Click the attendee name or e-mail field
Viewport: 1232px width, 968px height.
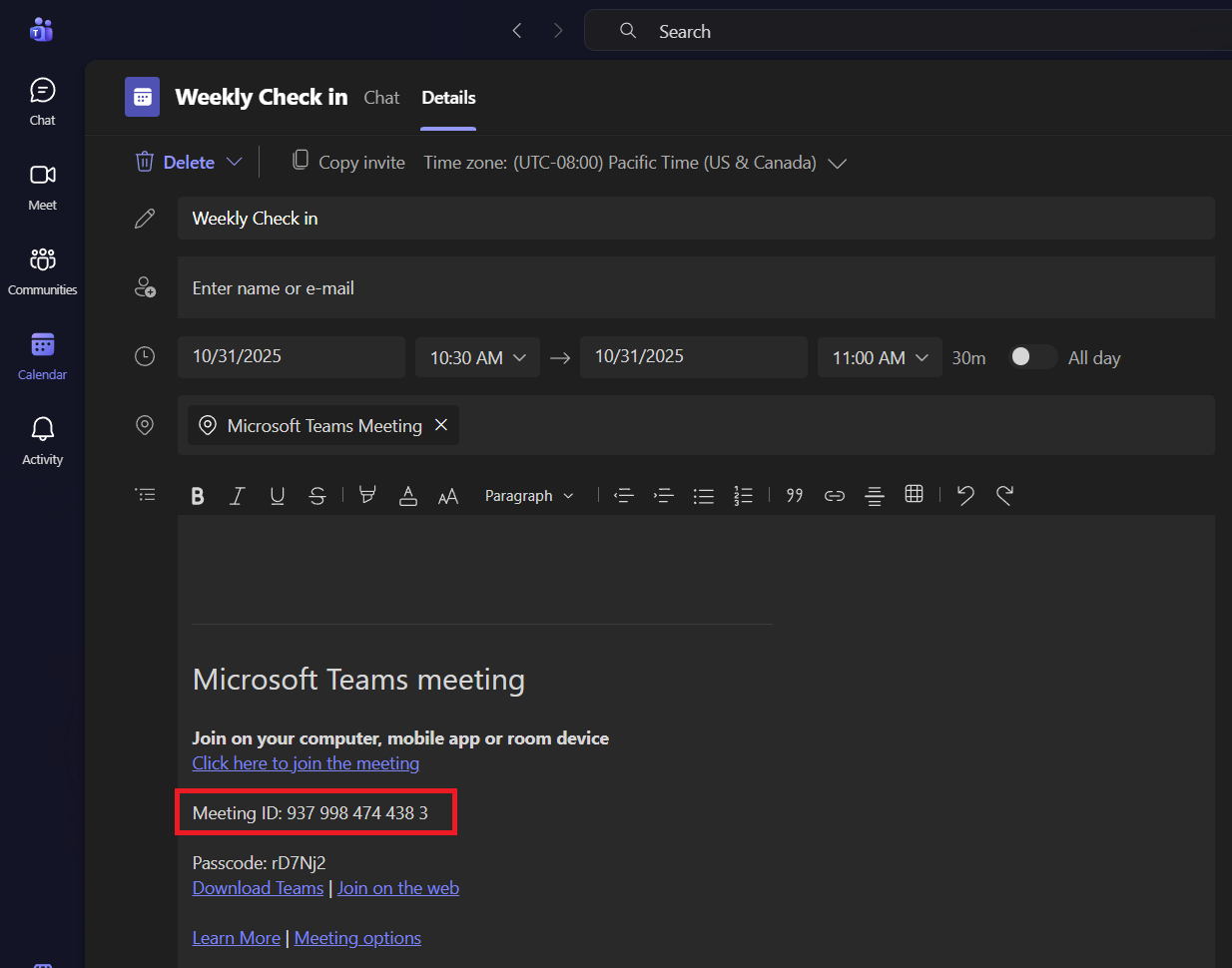pos(695,288)
